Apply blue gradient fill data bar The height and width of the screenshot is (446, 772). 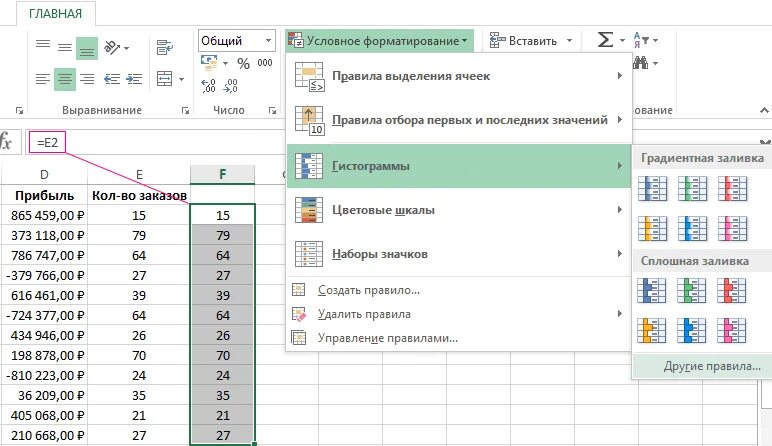pyautogui.click(x=652, y=189)
